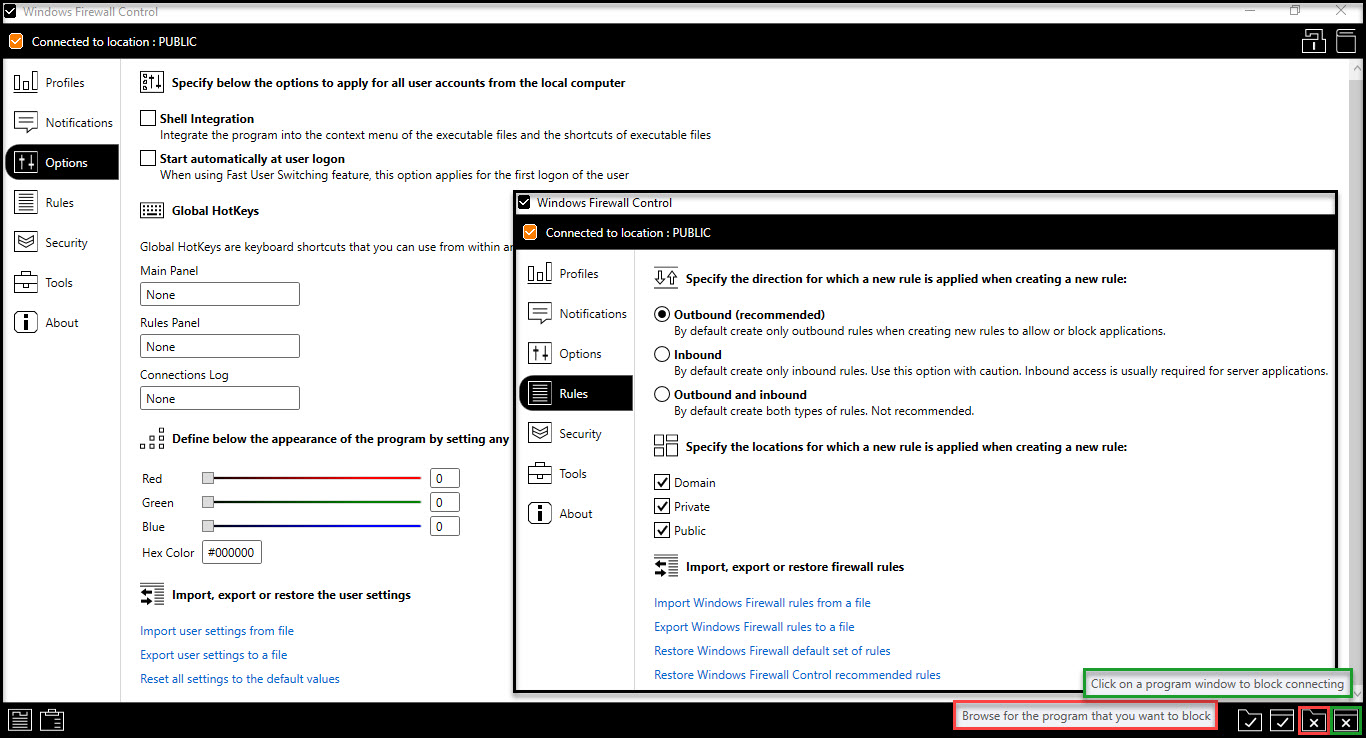
Task: Click orange shield status icon in main header
Action: 15,42
